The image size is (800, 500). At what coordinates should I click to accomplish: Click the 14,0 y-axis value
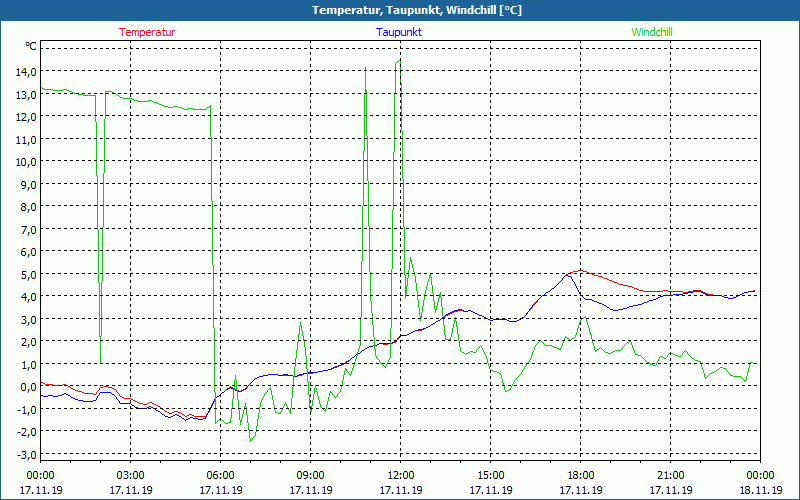(26, 72)
